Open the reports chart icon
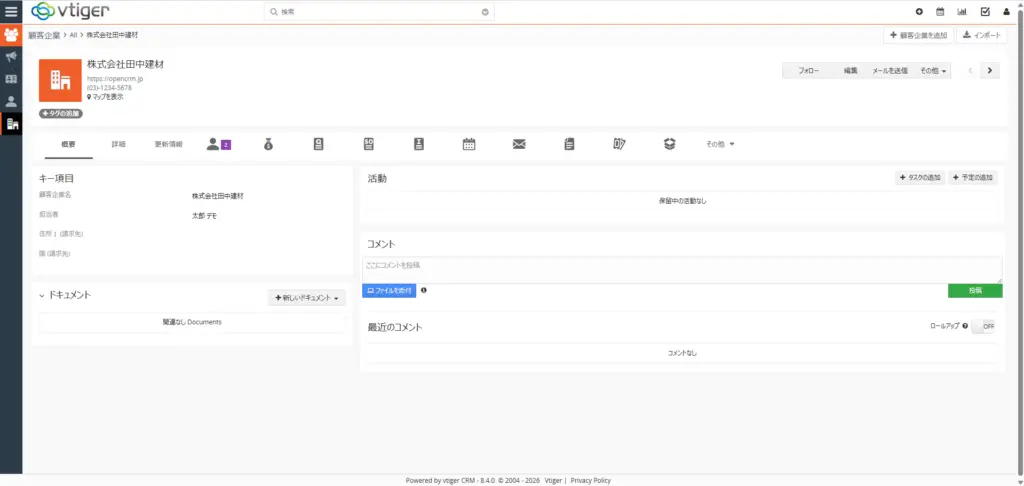Image resolution: width=1024 pixels, height=486 pixels. (x=962, y=12)
